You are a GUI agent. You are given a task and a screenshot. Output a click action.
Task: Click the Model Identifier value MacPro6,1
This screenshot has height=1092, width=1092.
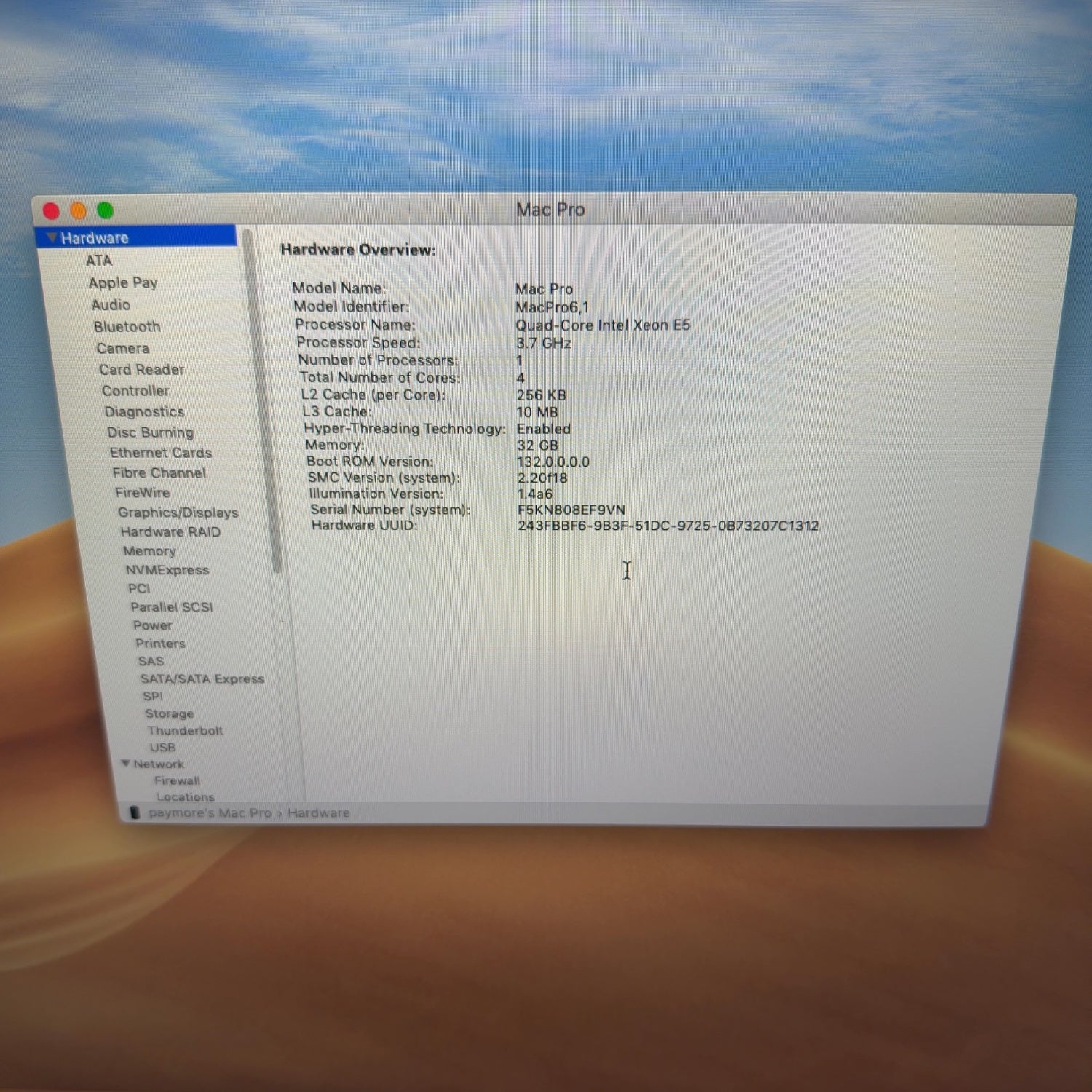pos(552,307)
